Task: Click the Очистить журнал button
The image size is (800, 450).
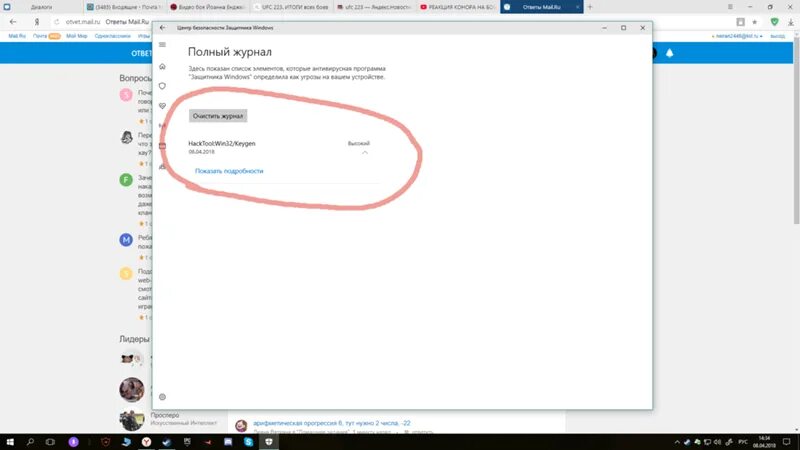Action: click(218, 116)
